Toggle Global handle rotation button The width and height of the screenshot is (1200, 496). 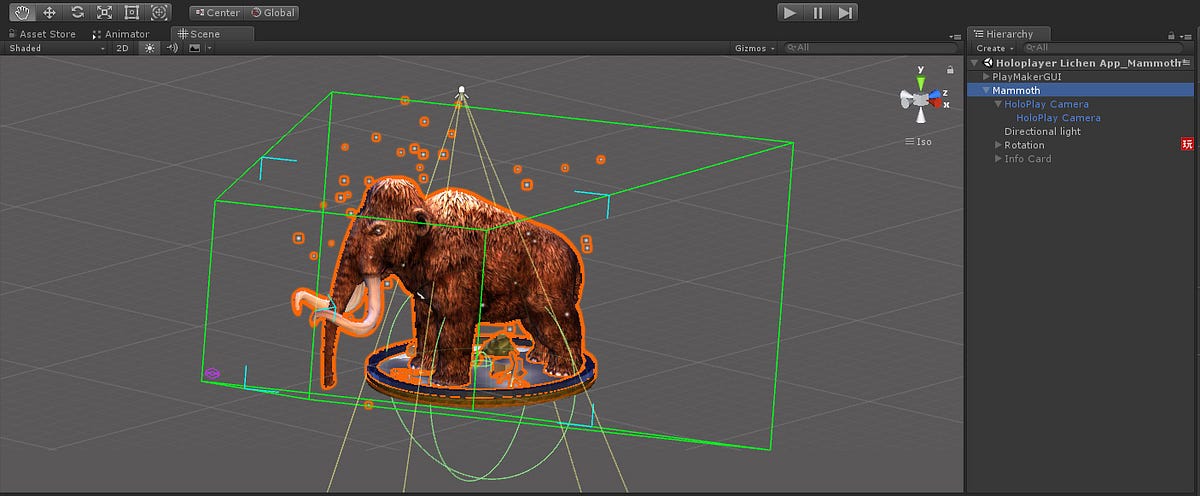pos(272,13)
